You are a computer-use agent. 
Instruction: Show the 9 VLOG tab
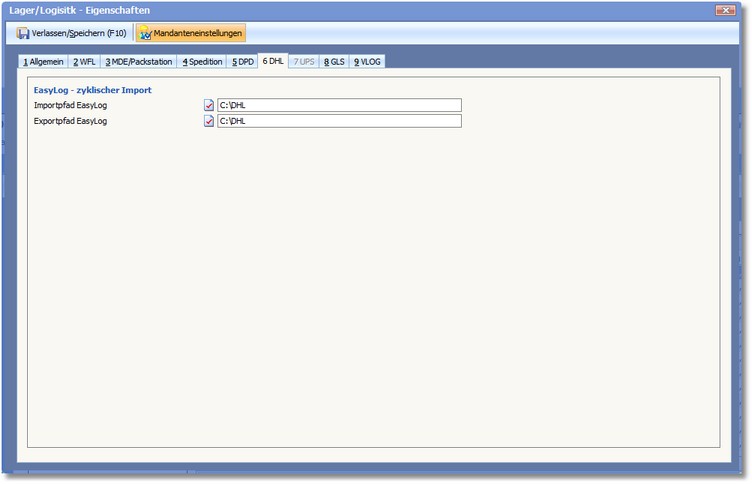coord(367,61)
